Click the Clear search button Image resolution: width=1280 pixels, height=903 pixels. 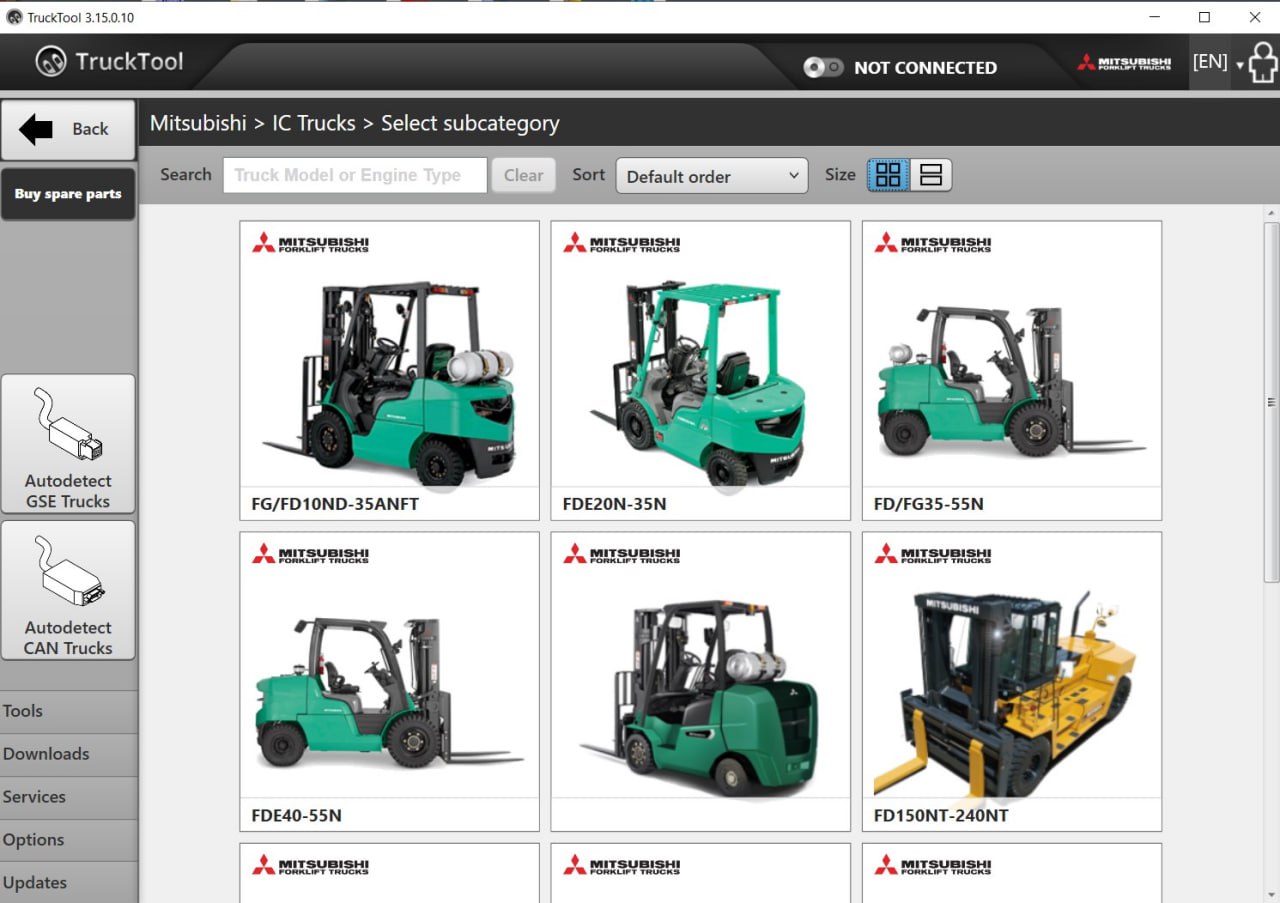coord(523,175)
